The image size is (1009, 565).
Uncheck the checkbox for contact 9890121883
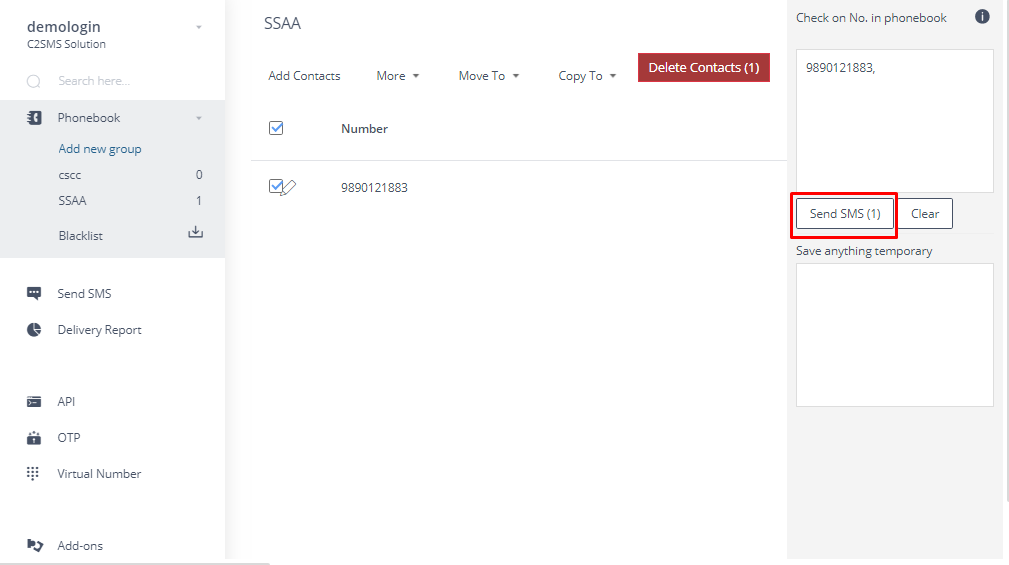pyautogui.click(x=275, y=187)
